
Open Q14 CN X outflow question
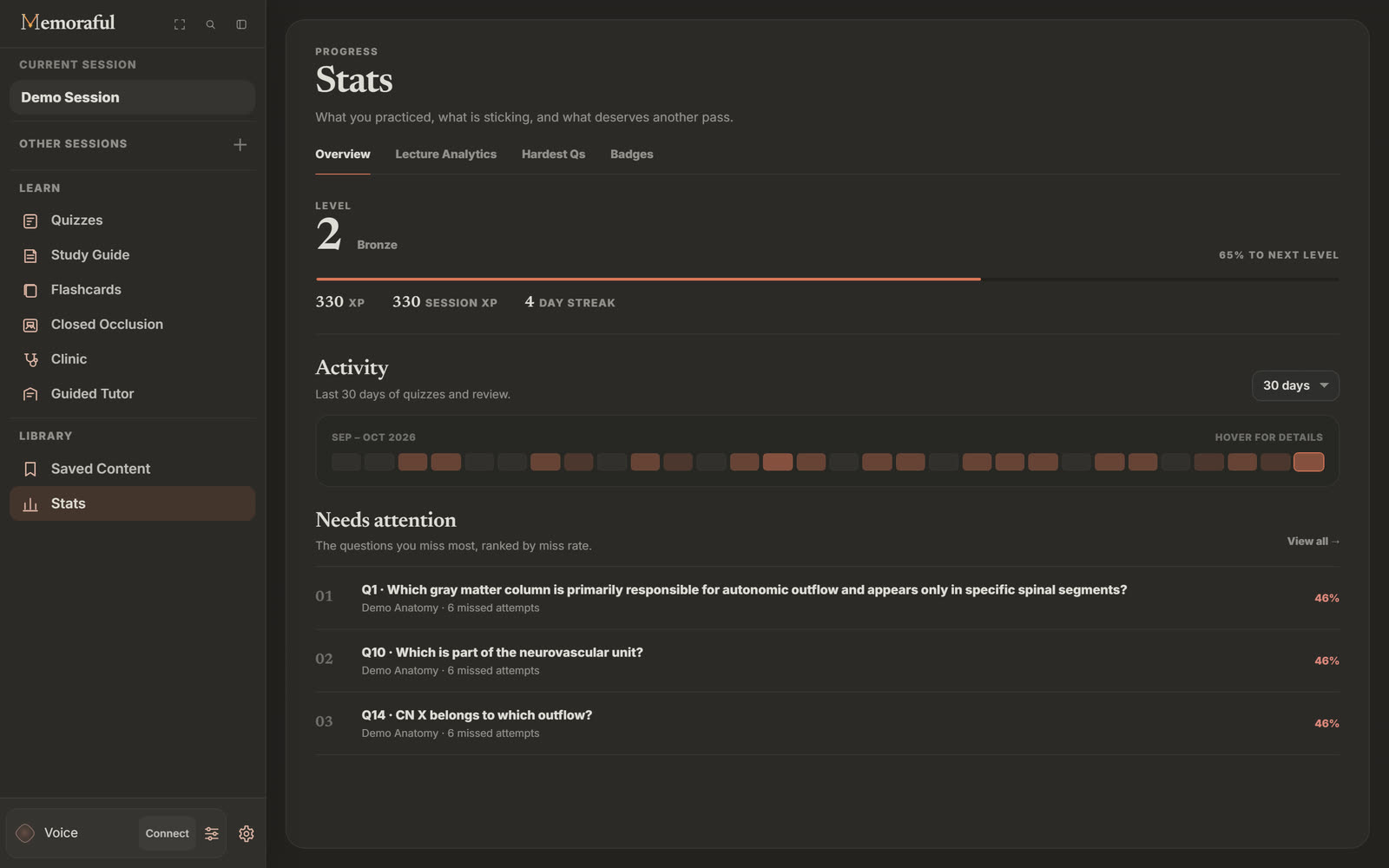827,723
